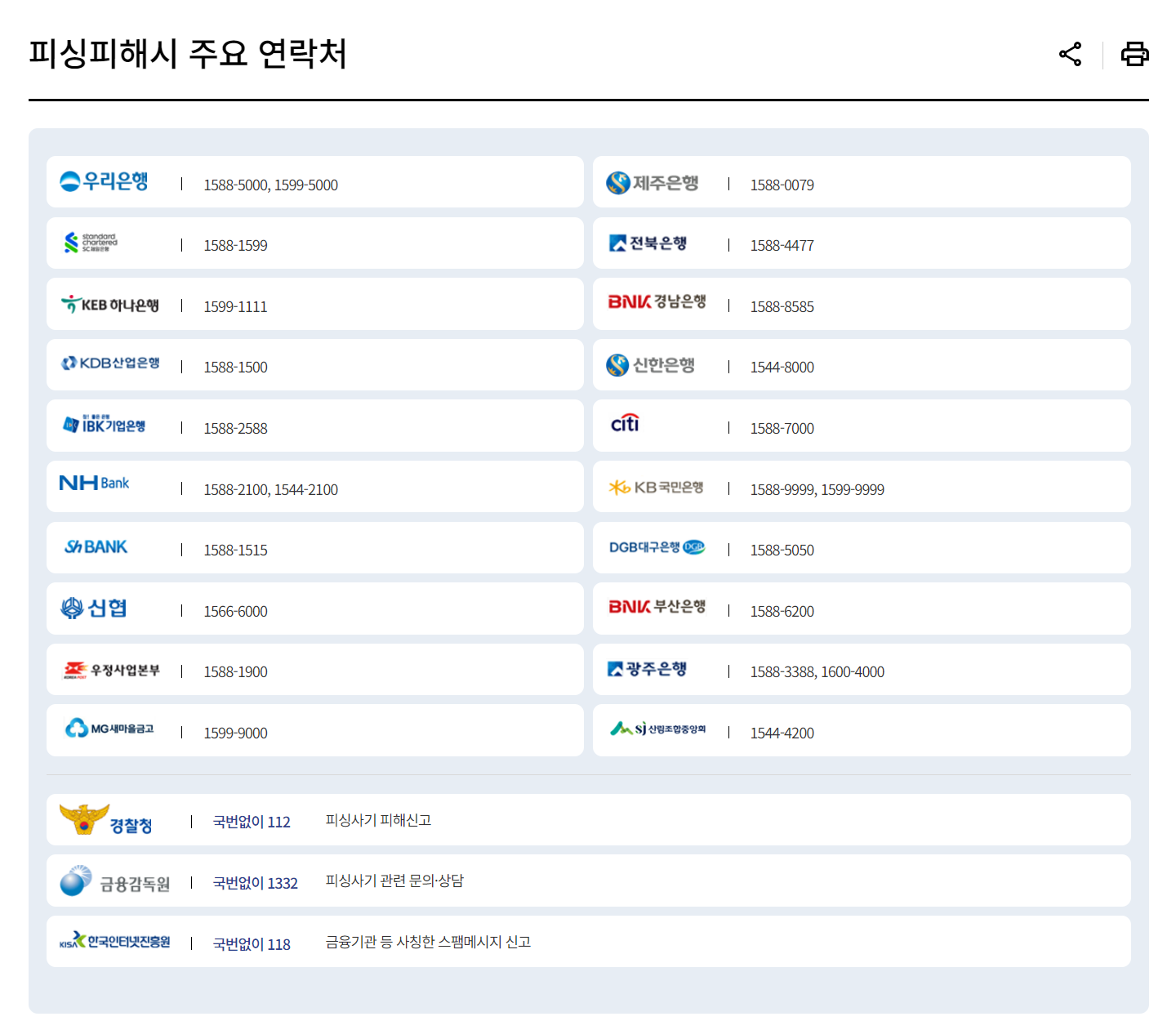The width and height of the screenshot is (1176, 1021).
Task: Click phone number 1588-7000
Action: [782, 429]
